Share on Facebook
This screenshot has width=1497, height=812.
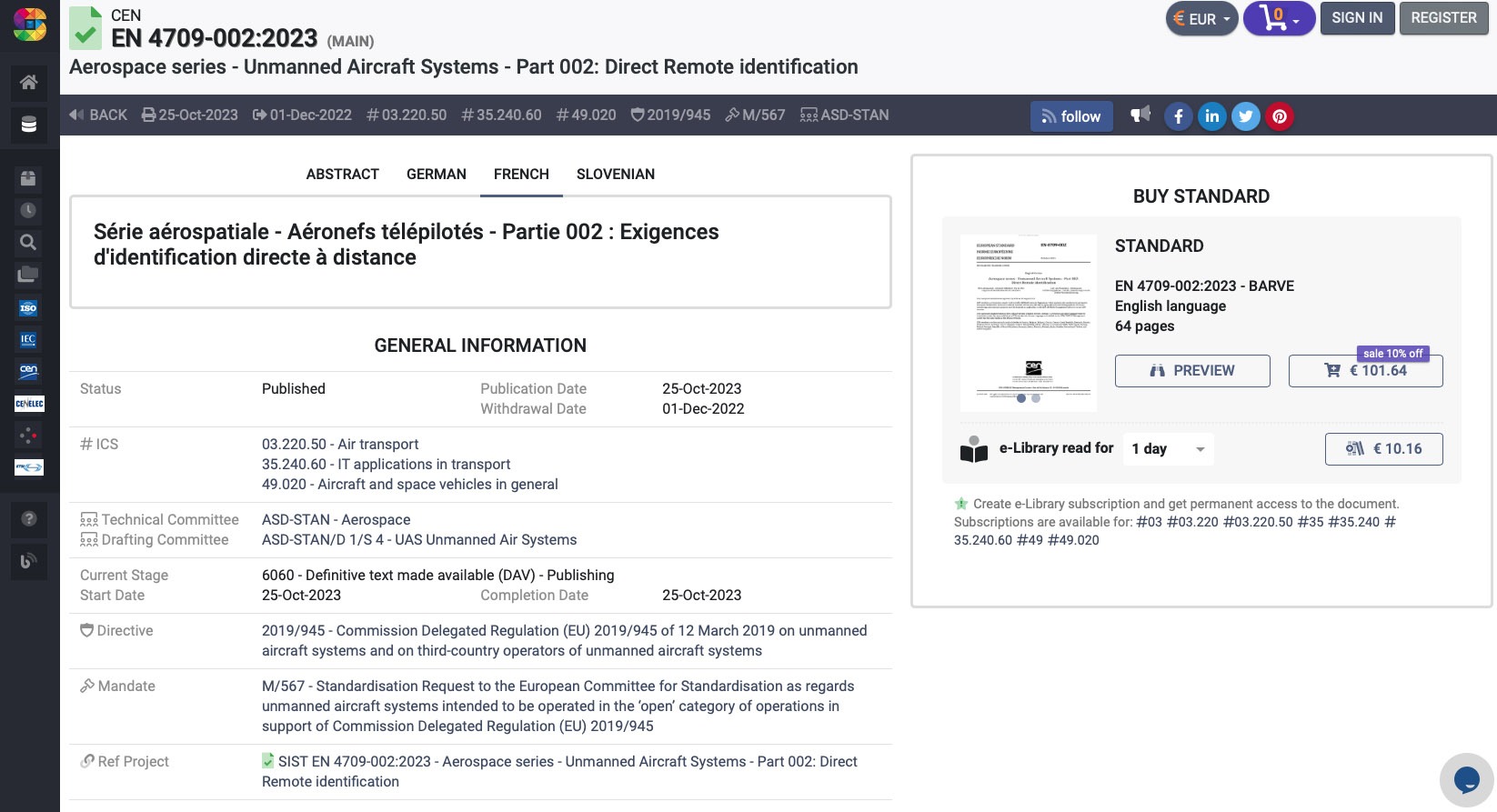(x=1179, y=116)
